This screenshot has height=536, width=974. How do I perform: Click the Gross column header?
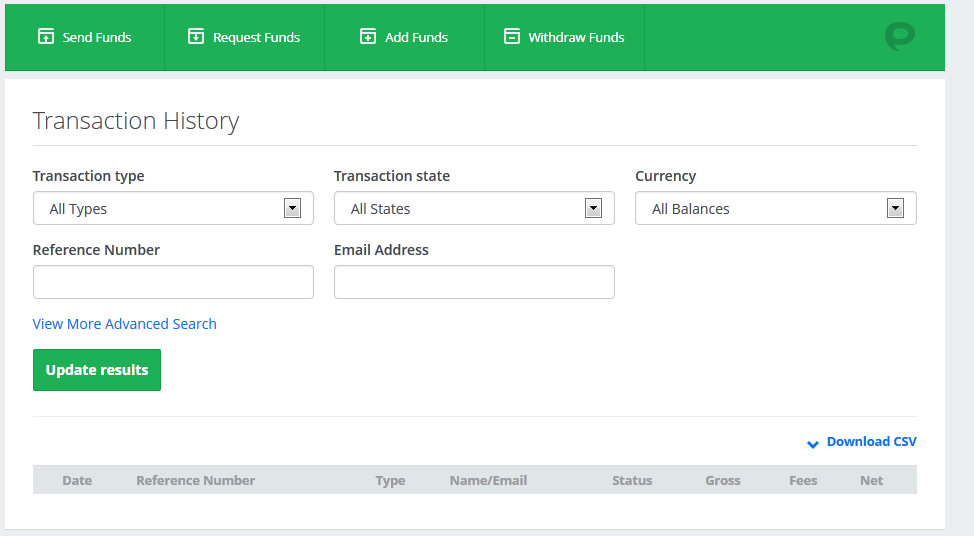[x=723, y=480]
